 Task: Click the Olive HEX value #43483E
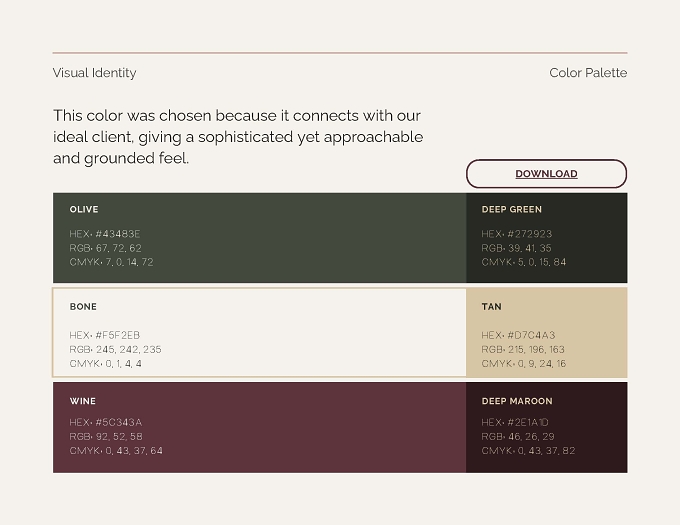coord(118,234)
